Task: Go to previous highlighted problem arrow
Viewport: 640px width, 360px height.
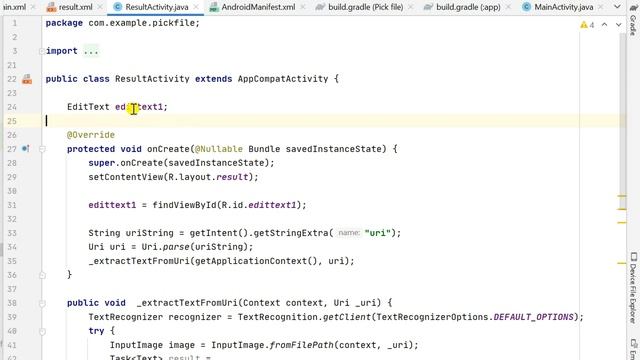Action: point(604,25)
